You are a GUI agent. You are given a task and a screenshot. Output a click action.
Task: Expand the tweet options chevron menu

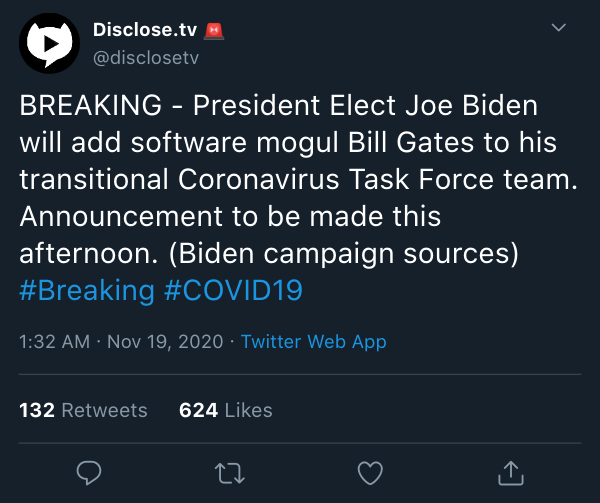(x=559, y=28)
